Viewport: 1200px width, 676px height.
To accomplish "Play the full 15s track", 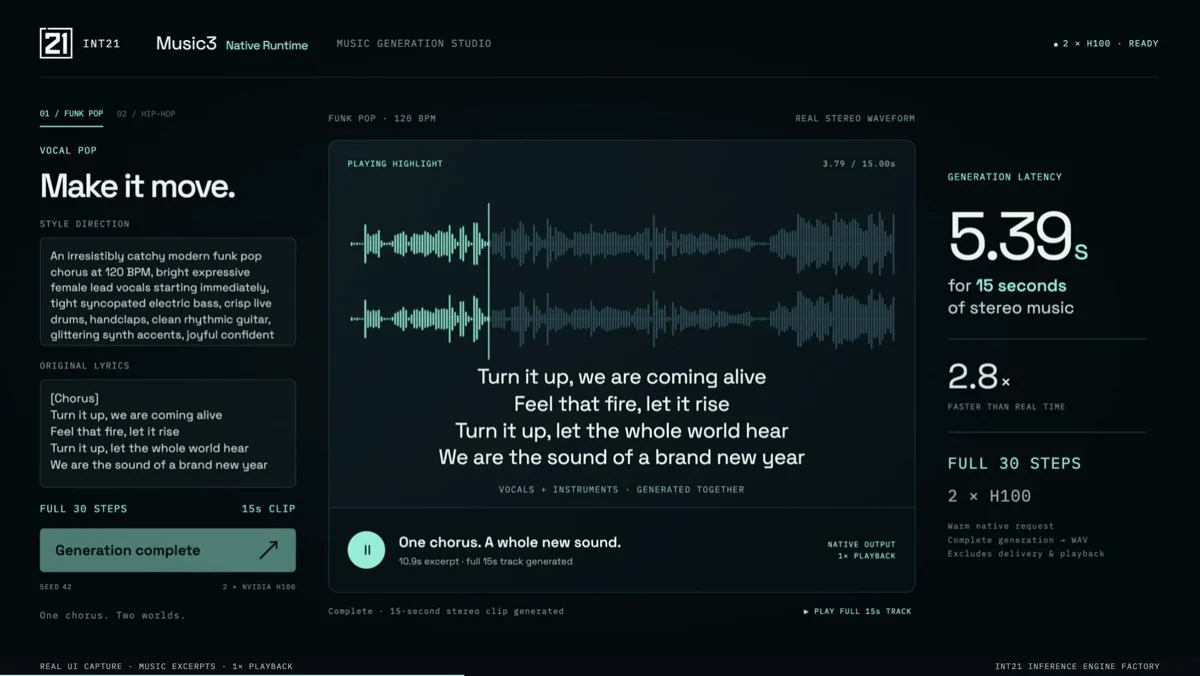I will pos(858,611).
